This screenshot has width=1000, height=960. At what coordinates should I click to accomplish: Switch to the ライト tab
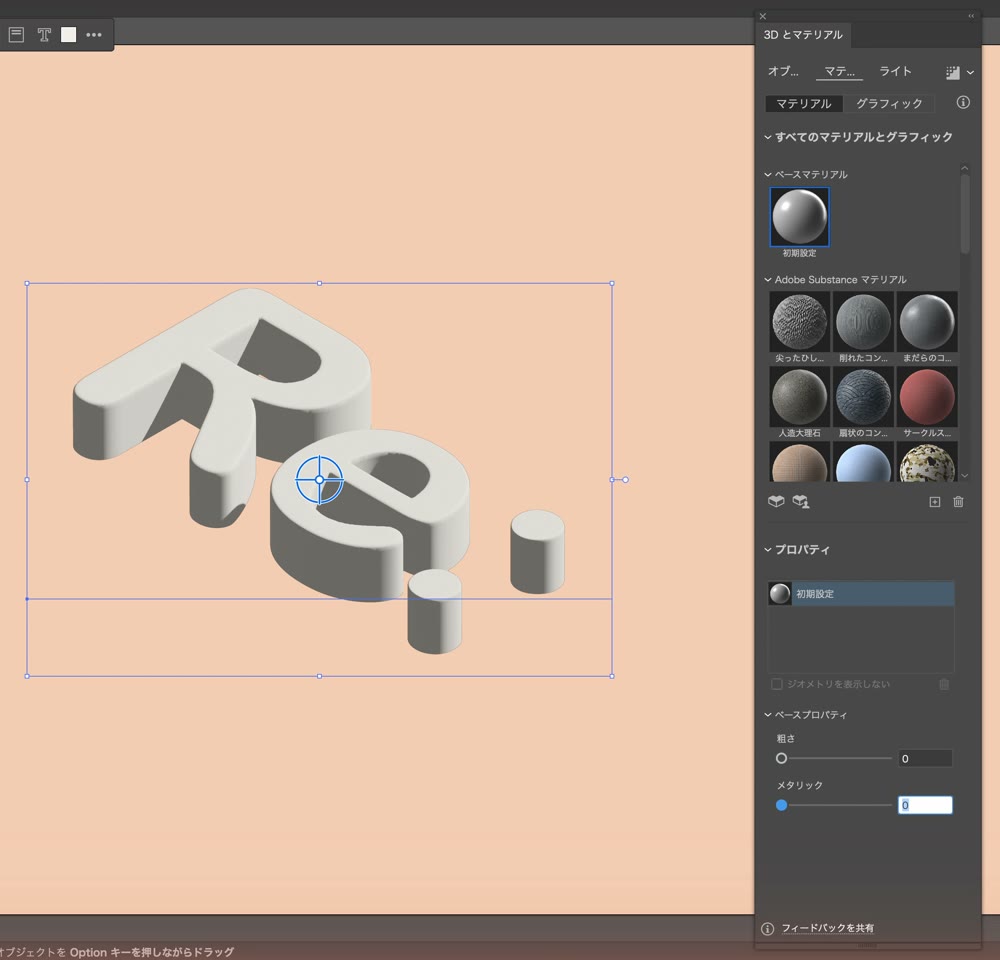(x=895, y=71)
